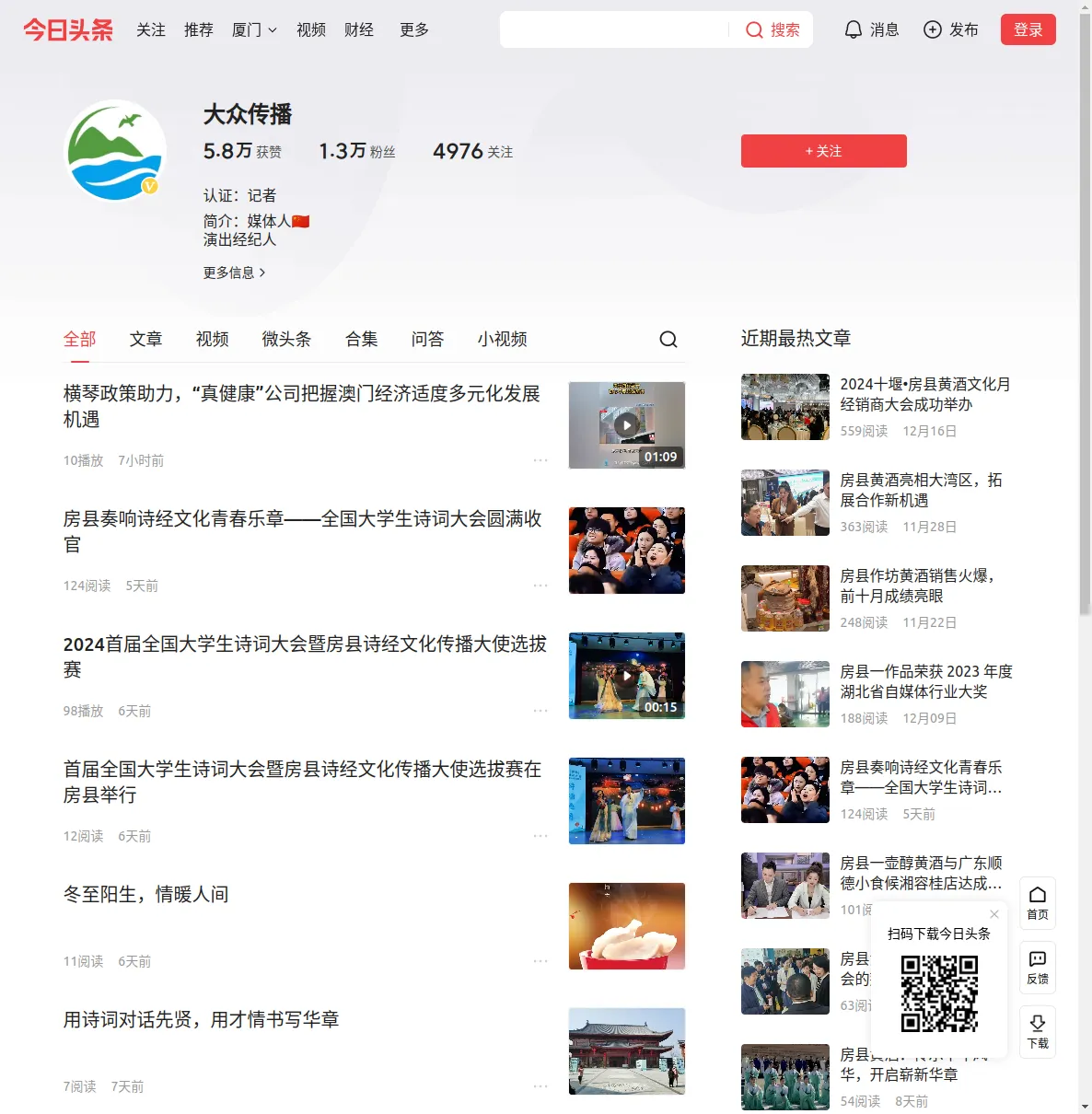Viewport: 1092px width, 1114px height.
Task: Switch to the 视频 profile tab
Action: (x=213, y=339)
